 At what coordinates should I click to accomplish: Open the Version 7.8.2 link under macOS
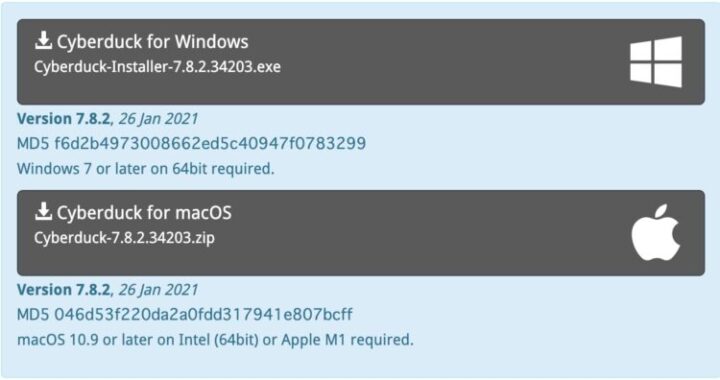(x=63, y=290)
